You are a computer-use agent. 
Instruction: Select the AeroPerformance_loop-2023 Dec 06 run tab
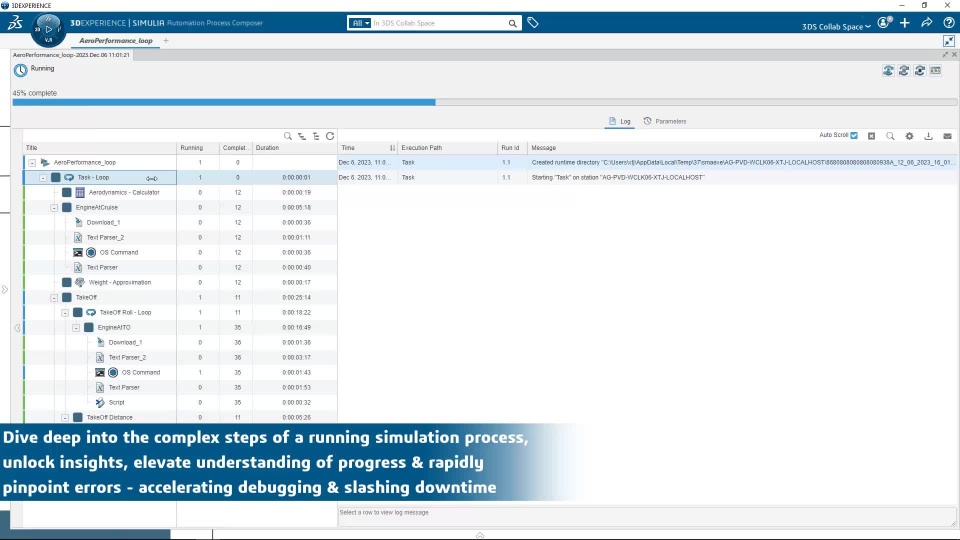(72, 54)
